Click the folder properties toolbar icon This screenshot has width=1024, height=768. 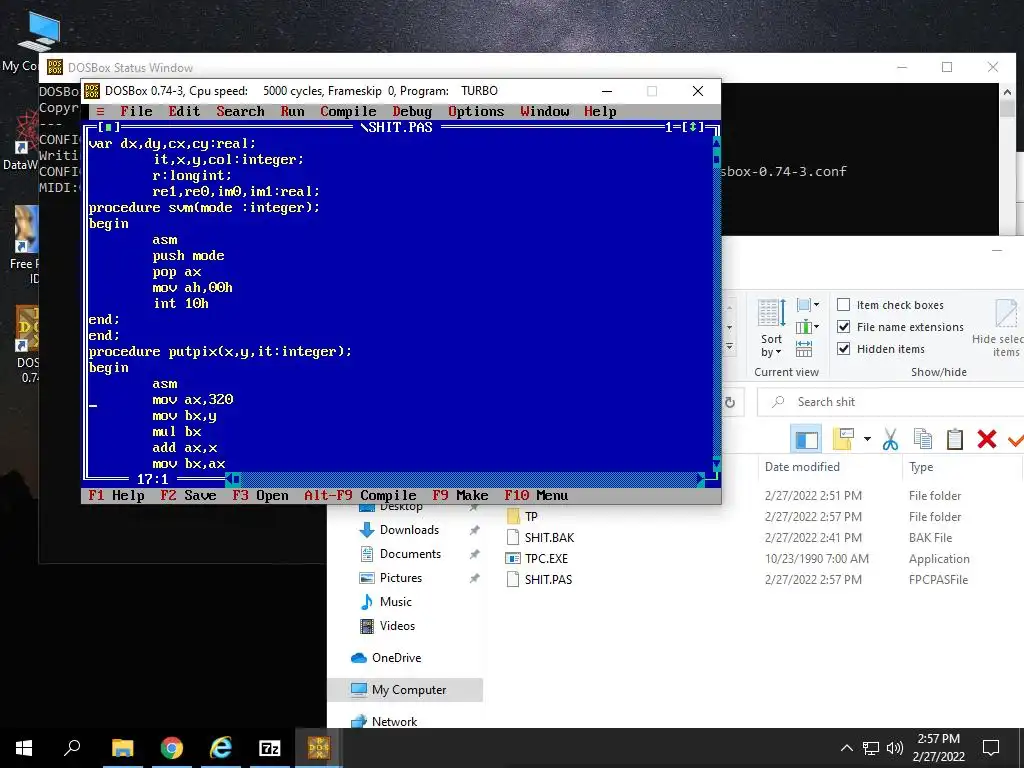coord(843,439)
